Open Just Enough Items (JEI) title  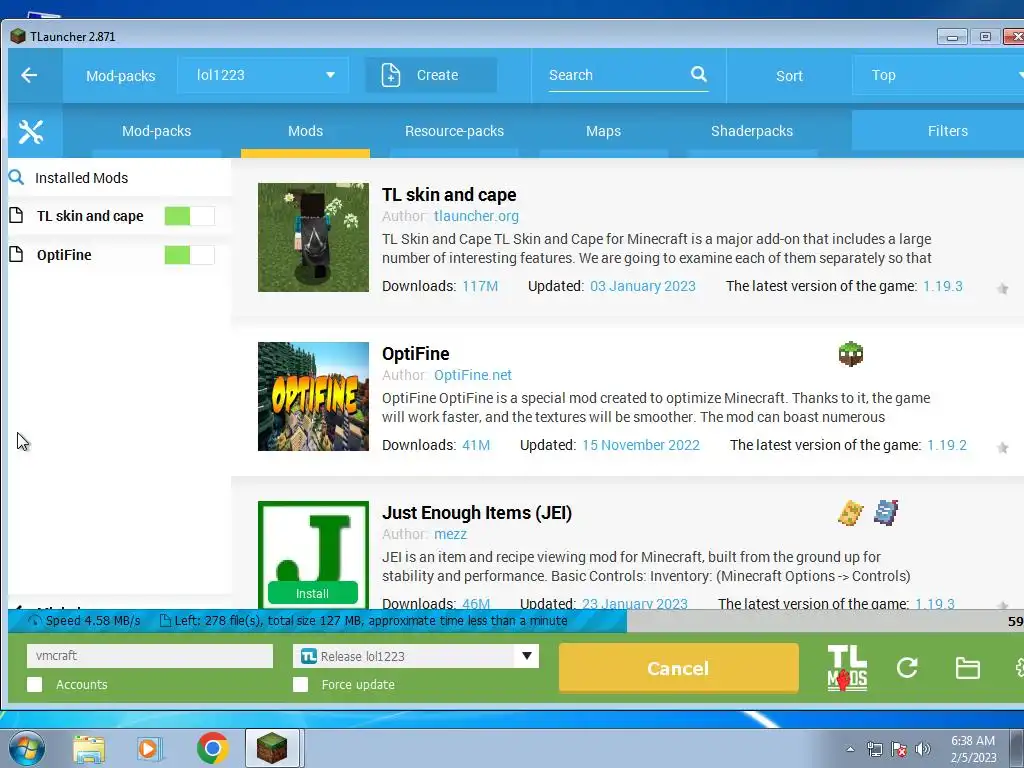click(477, 513)
